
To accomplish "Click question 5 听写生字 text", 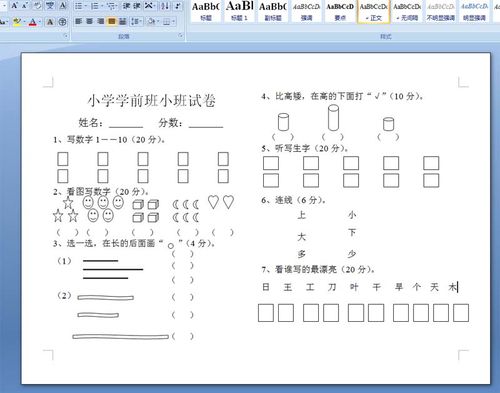I will pyautogui.click(x=305, y=148).
